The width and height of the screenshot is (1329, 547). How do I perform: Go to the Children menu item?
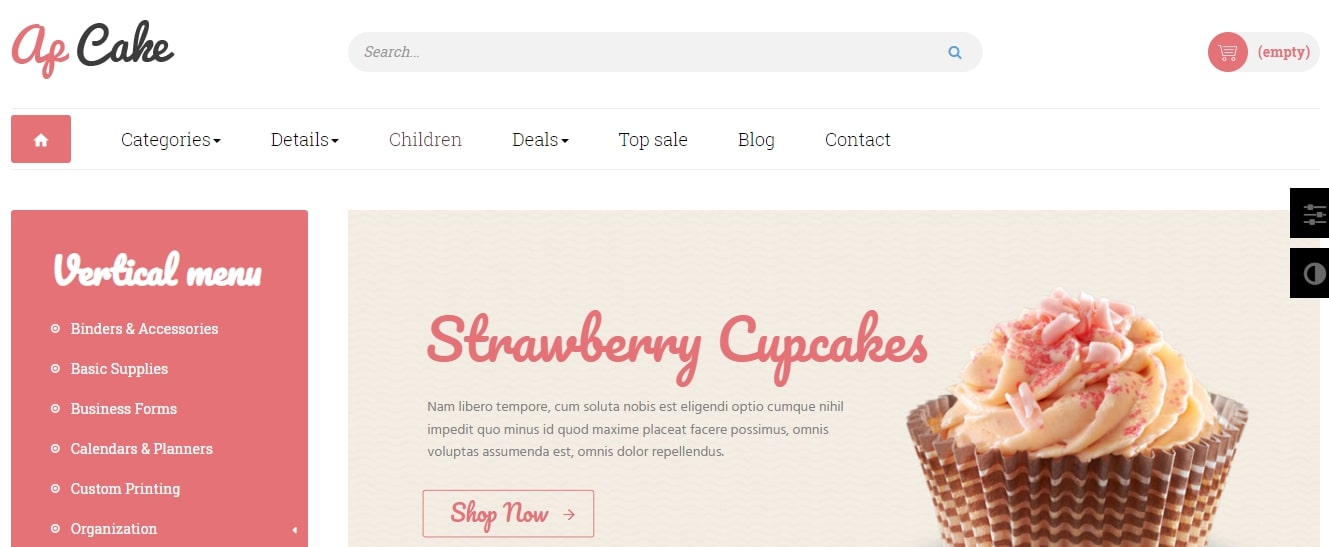point(425,140)
